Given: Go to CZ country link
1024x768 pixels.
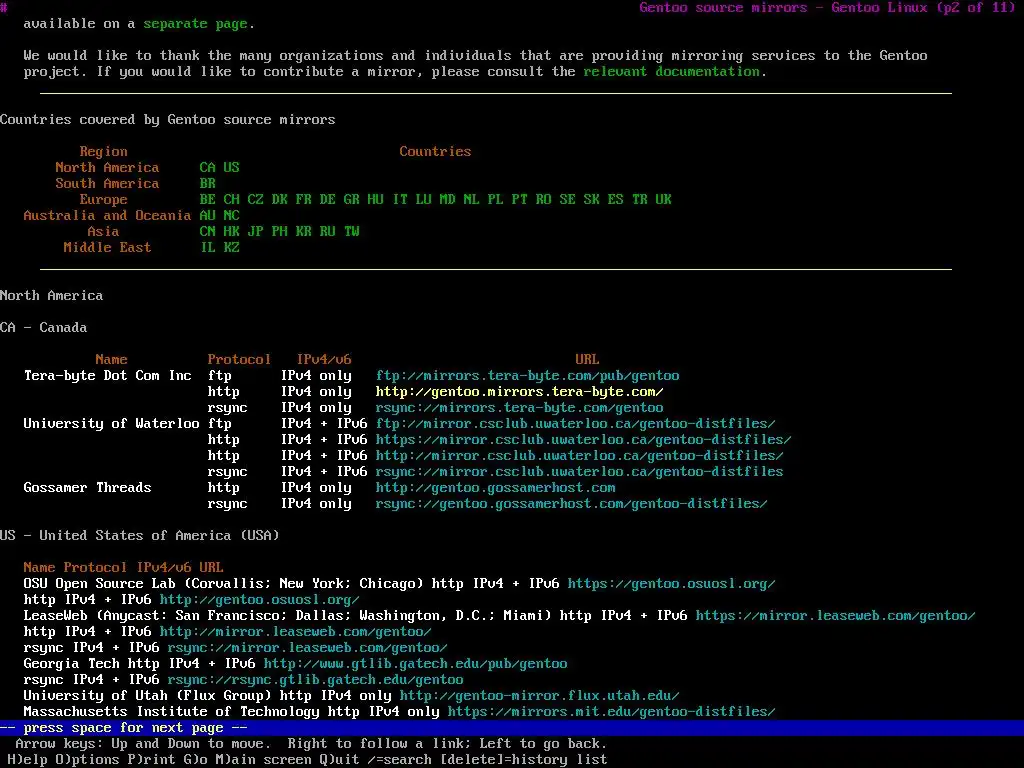Looking at the screenshot, I should 255,200.
